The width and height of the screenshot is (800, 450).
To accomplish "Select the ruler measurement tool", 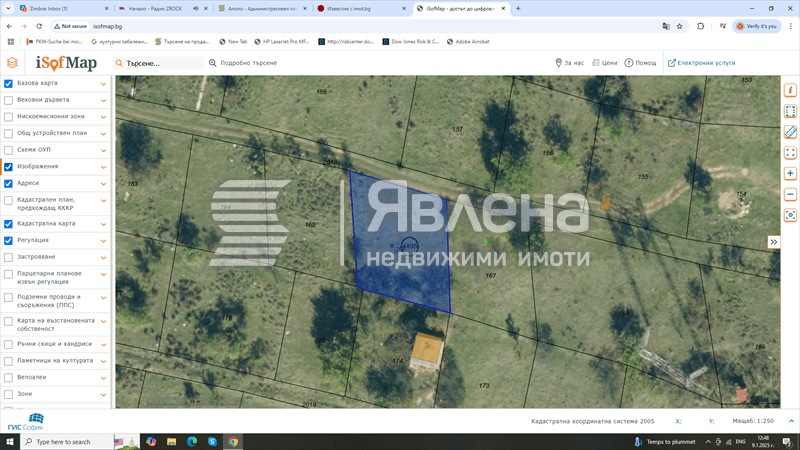I will (790, 132).
